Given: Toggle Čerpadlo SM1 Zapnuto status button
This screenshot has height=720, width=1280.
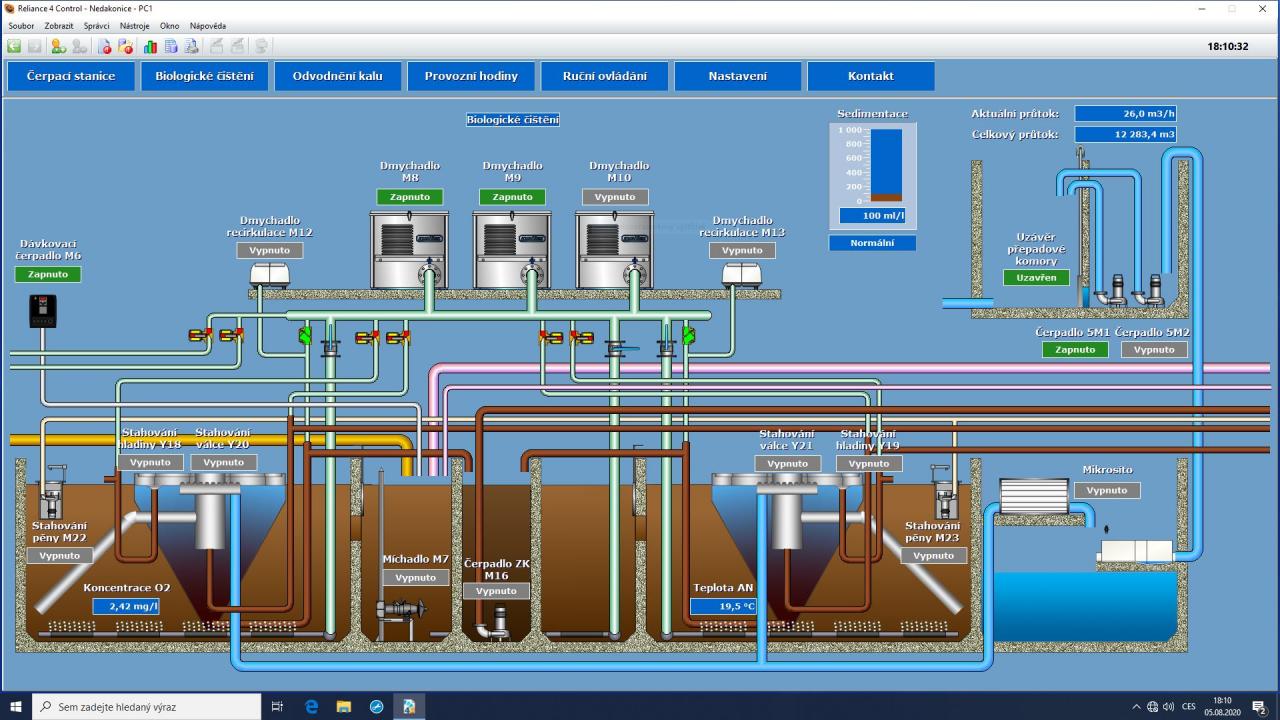Looking at the screenshot, I should tap(1075, 350).
